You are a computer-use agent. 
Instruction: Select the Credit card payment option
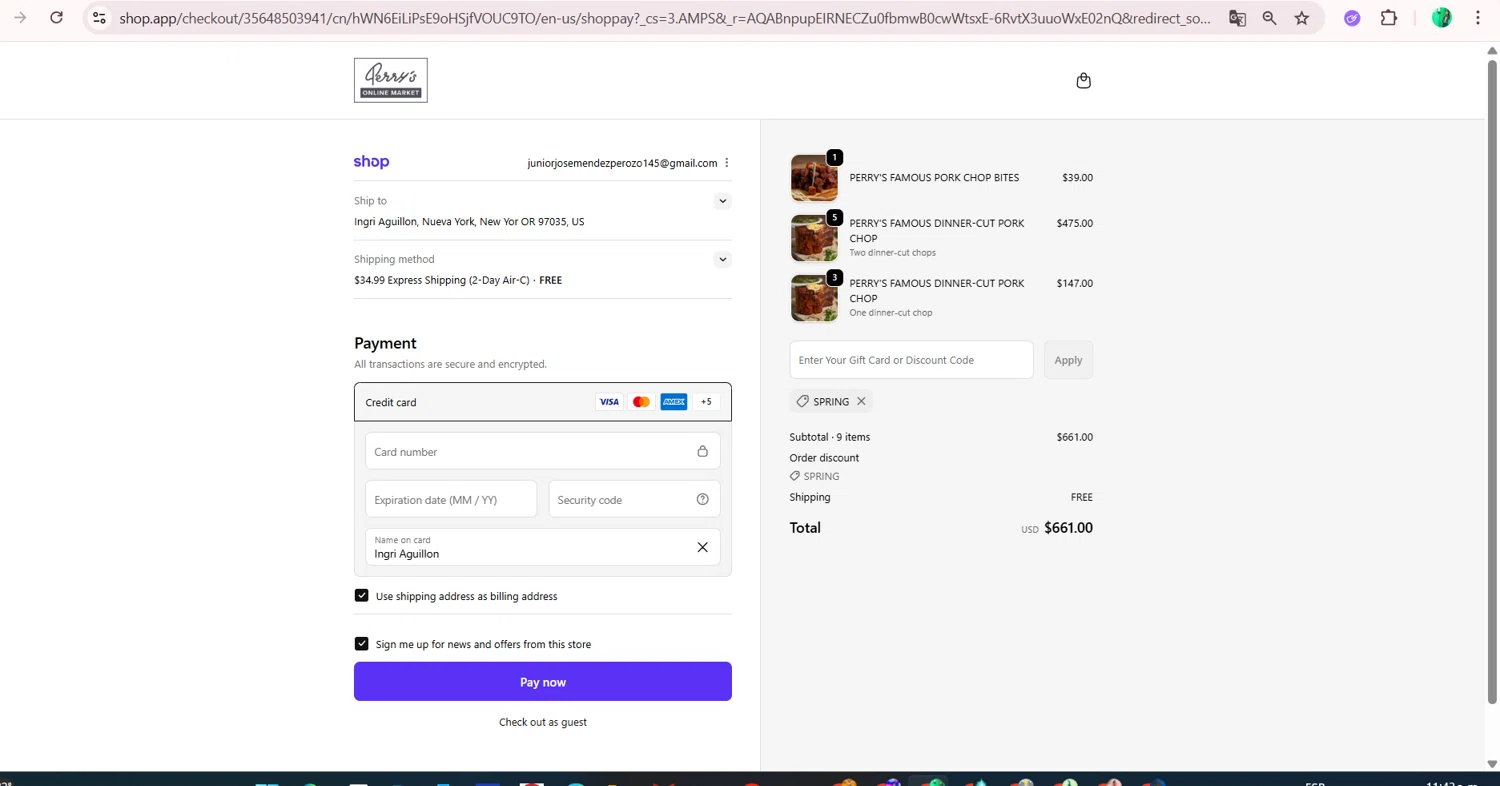(543, 402)
